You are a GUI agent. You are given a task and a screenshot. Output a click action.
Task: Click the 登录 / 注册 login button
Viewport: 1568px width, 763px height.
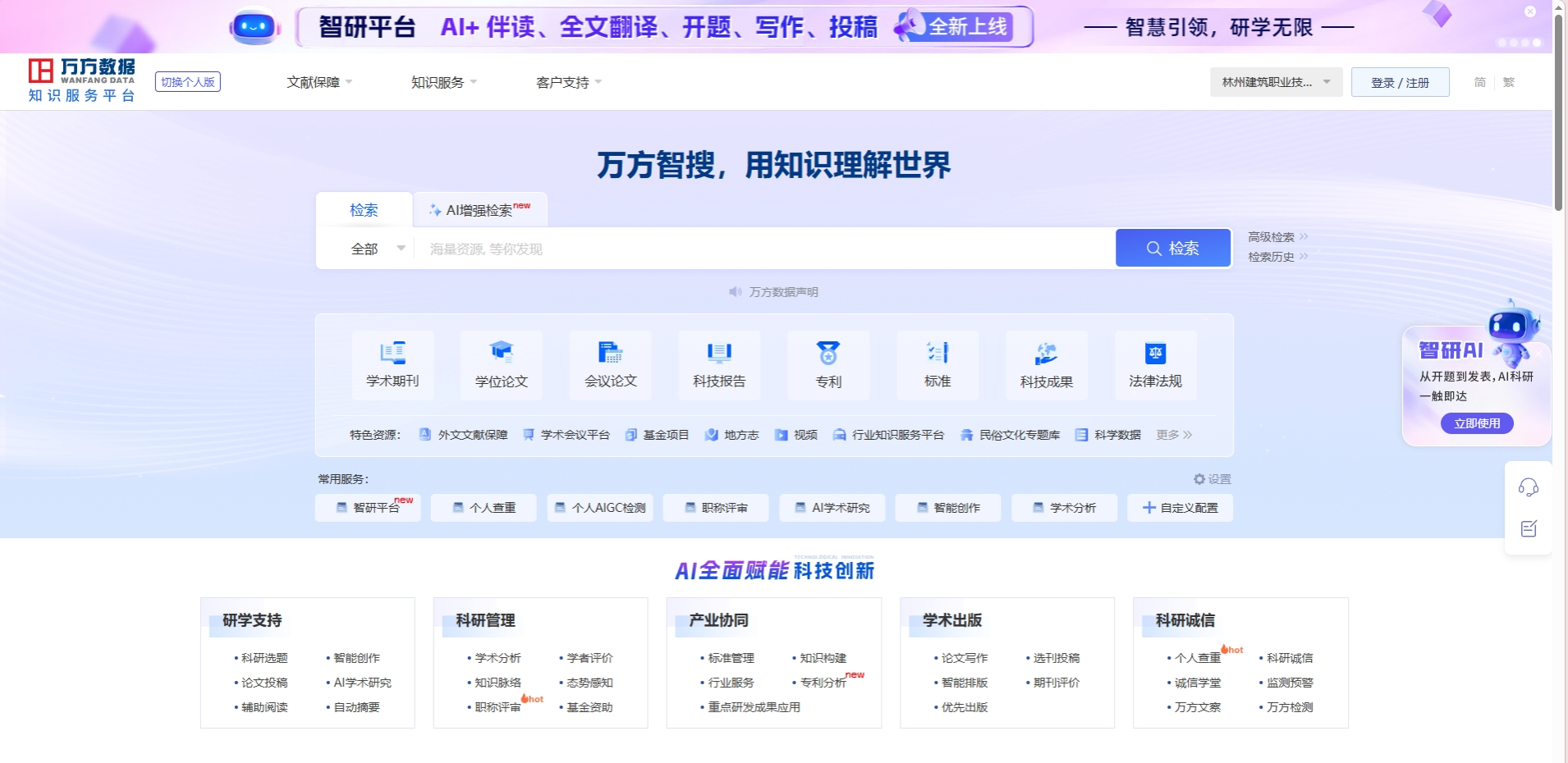pyautogui.click(x=1400, y=82)
